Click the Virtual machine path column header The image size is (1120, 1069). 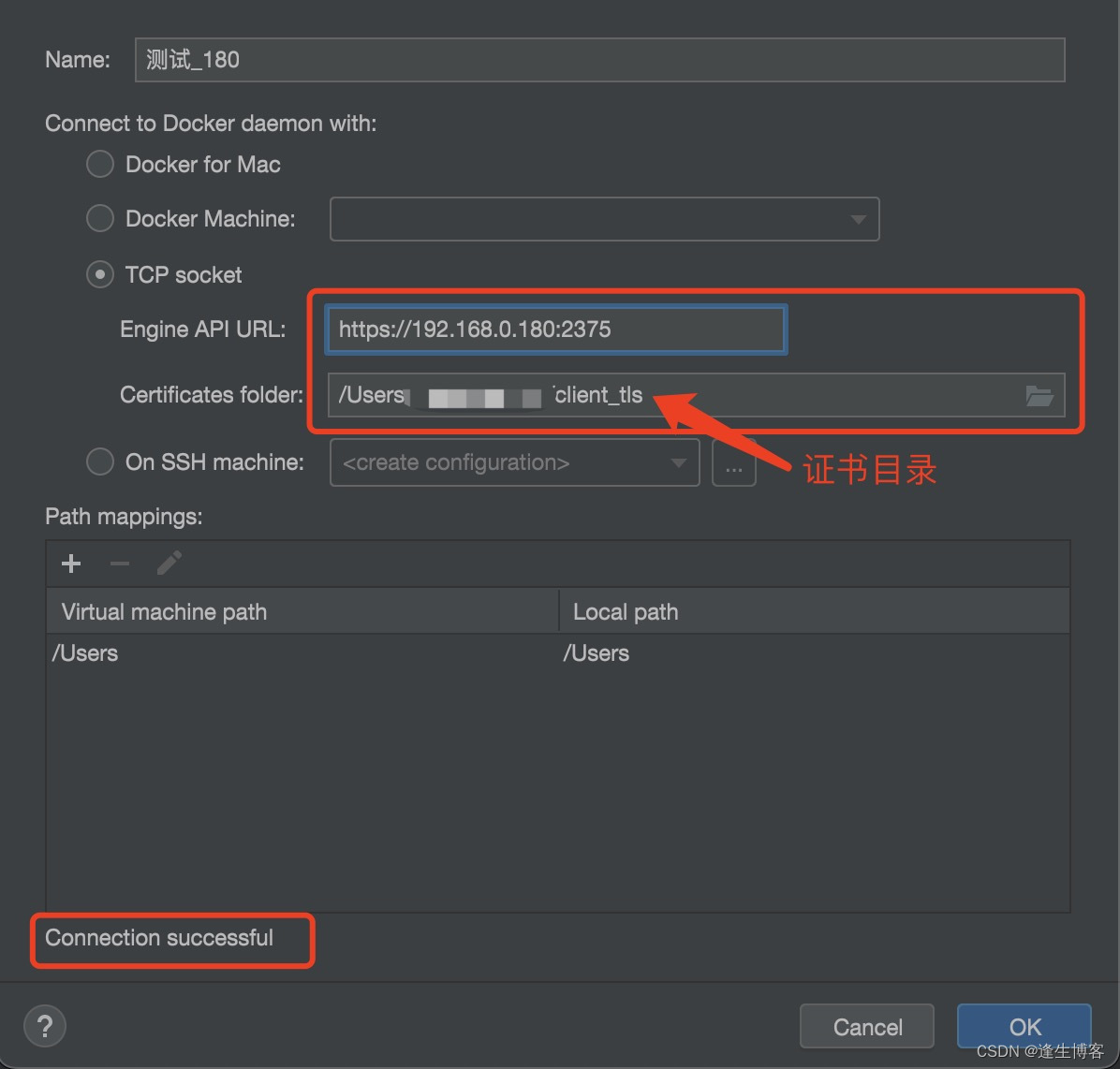click(x=164, y=610)
